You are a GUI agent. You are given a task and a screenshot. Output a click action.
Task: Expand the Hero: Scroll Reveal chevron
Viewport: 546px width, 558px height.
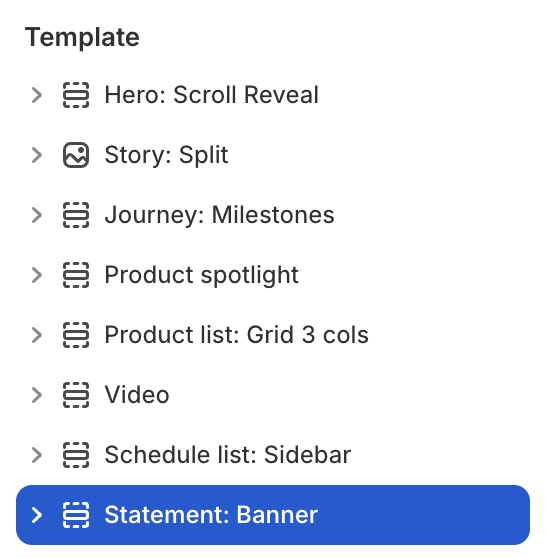[x=37, y=95]
